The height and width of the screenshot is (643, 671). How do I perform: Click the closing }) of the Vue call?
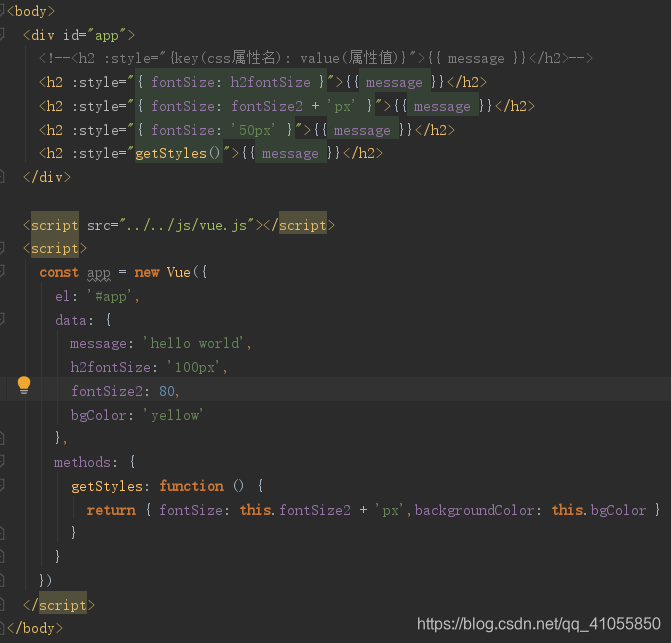45,581
